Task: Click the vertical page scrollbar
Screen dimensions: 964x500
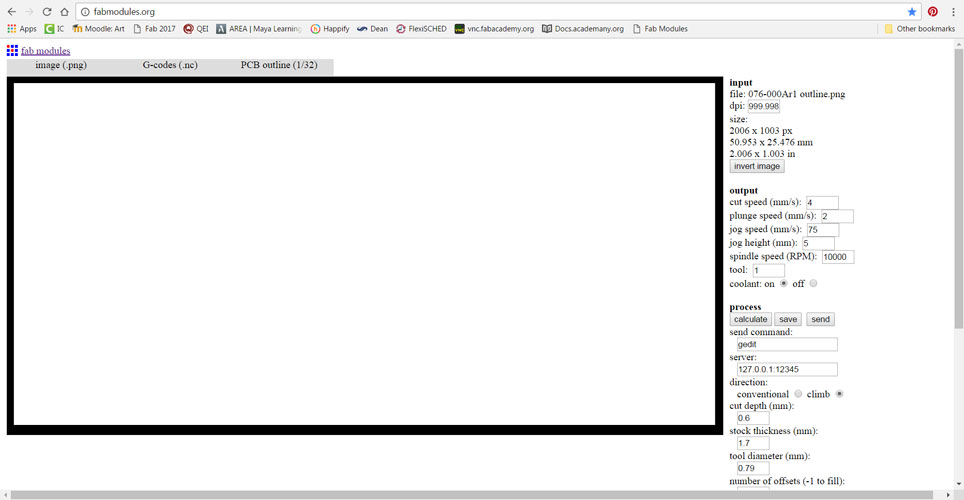Action: [x=958, y=188]
